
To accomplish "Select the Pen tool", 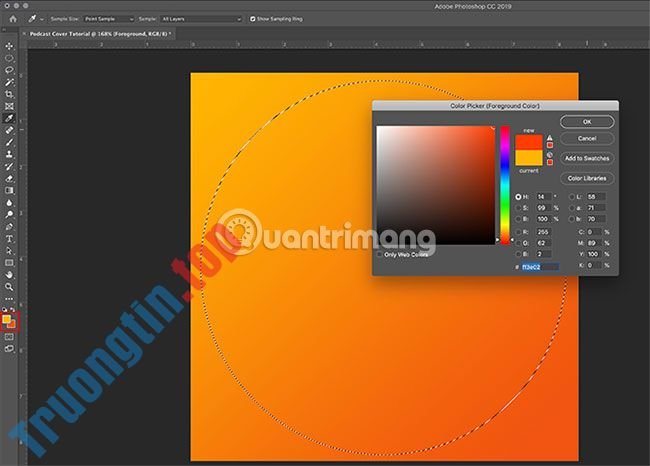I will pyautogui.click(x=9, y=227).
